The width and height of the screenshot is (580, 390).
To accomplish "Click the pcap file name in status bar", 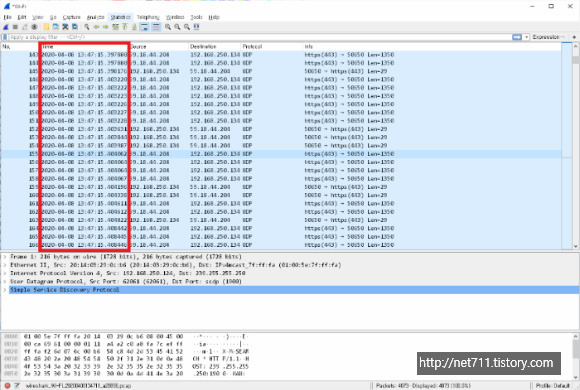I will pyautogui.click(x=78, y=386).
